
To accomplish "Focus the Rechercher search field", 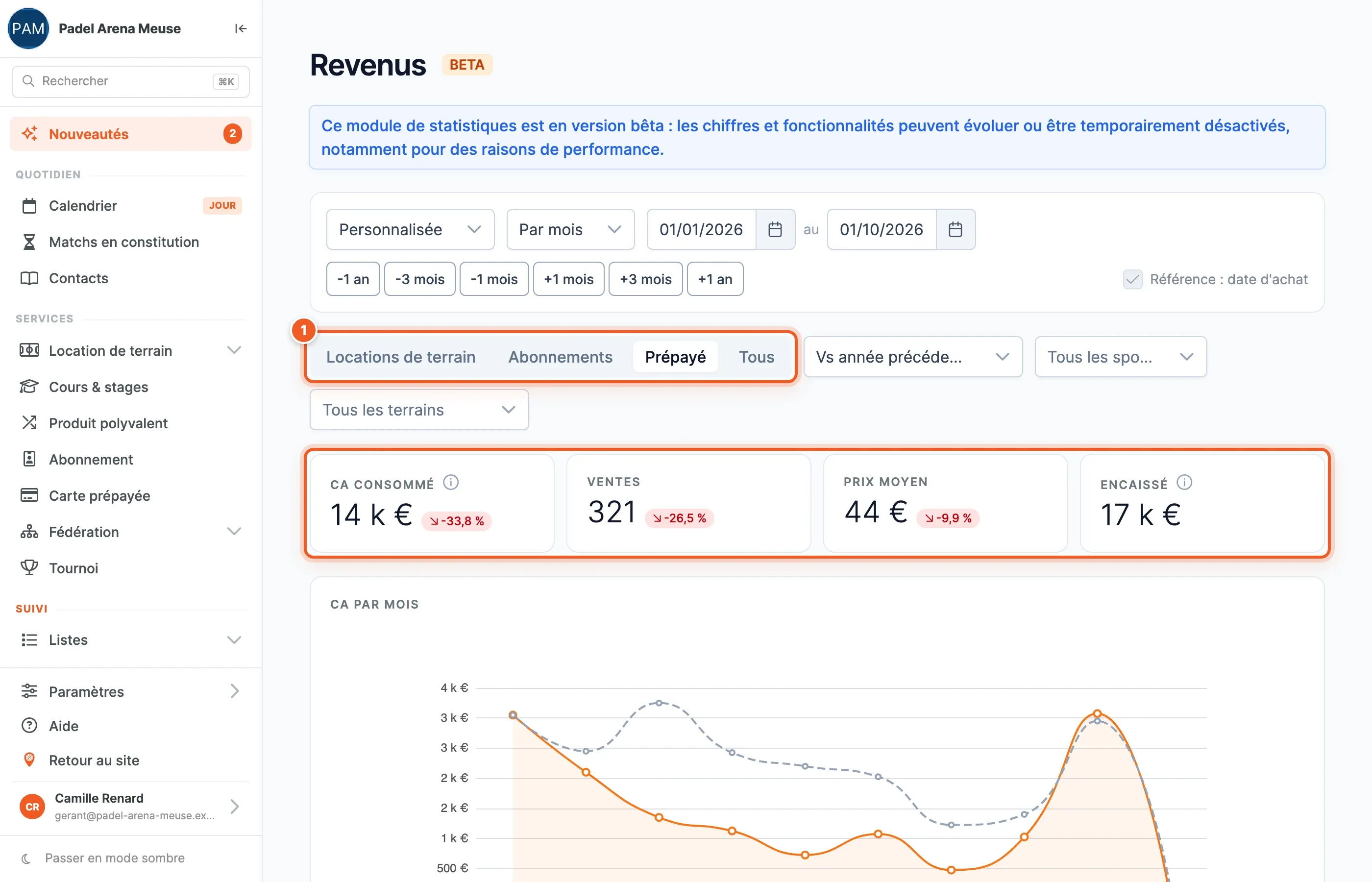I will (130, 81).
